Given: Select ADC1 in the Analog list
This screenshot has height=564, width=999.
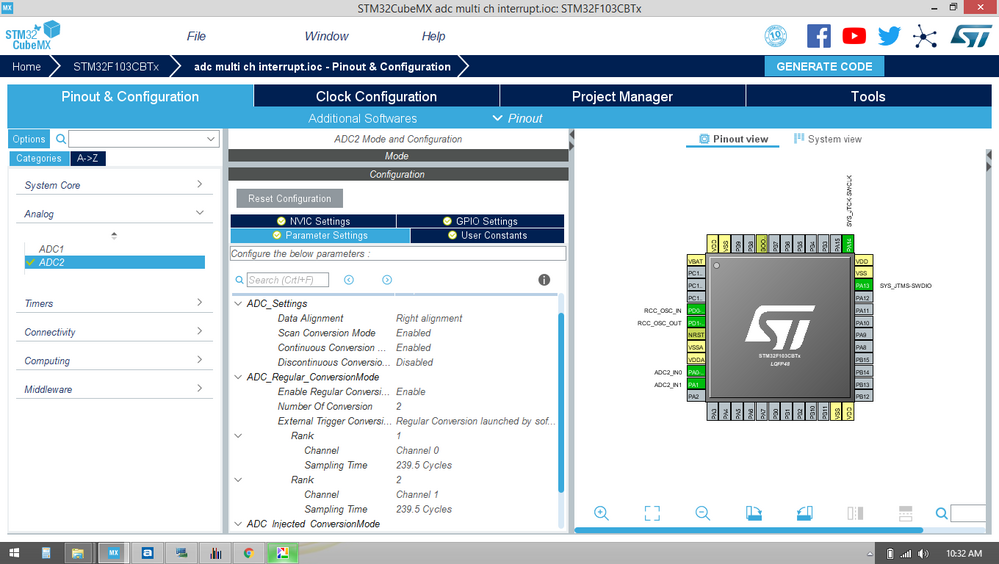Looking at the screenshot, I should (51, 249).
